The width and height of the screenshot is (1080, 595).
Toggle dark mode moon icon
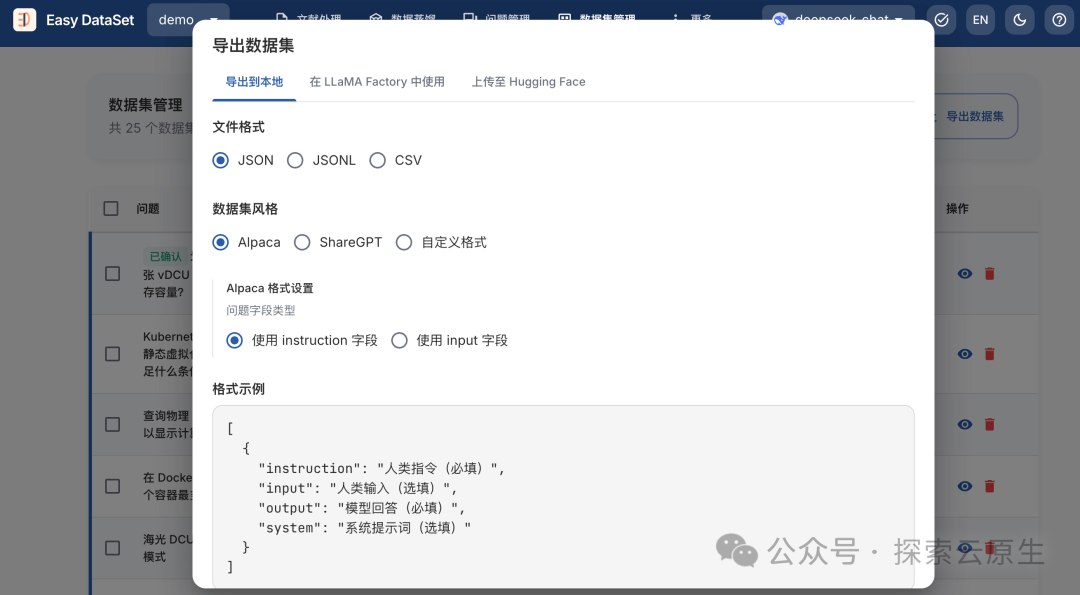coord(1019,20)
